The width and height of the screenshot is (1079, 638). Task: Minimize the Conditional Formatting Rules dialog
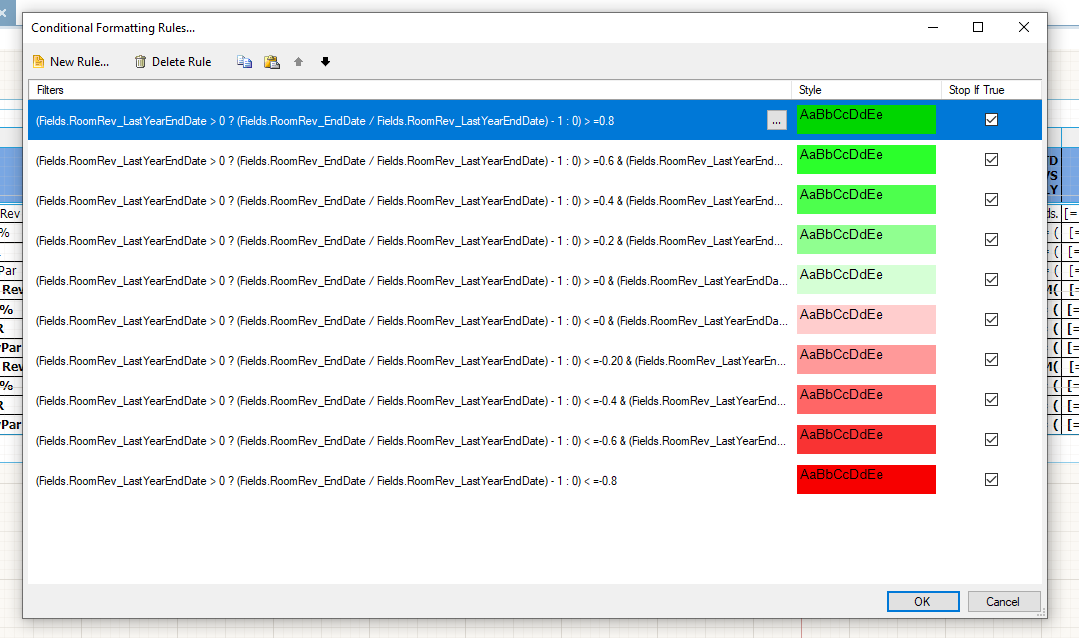tap(933, 28)
